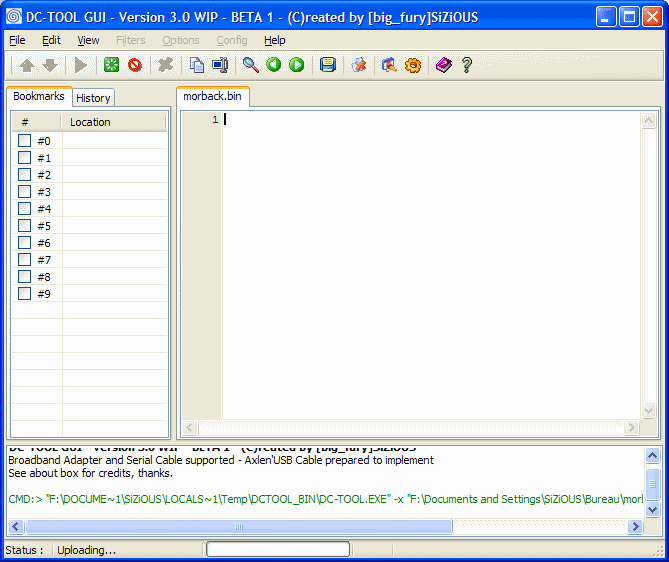Click the 'Uploading...' status text
This screenshot has width=669, height=562.
[87, 550]
